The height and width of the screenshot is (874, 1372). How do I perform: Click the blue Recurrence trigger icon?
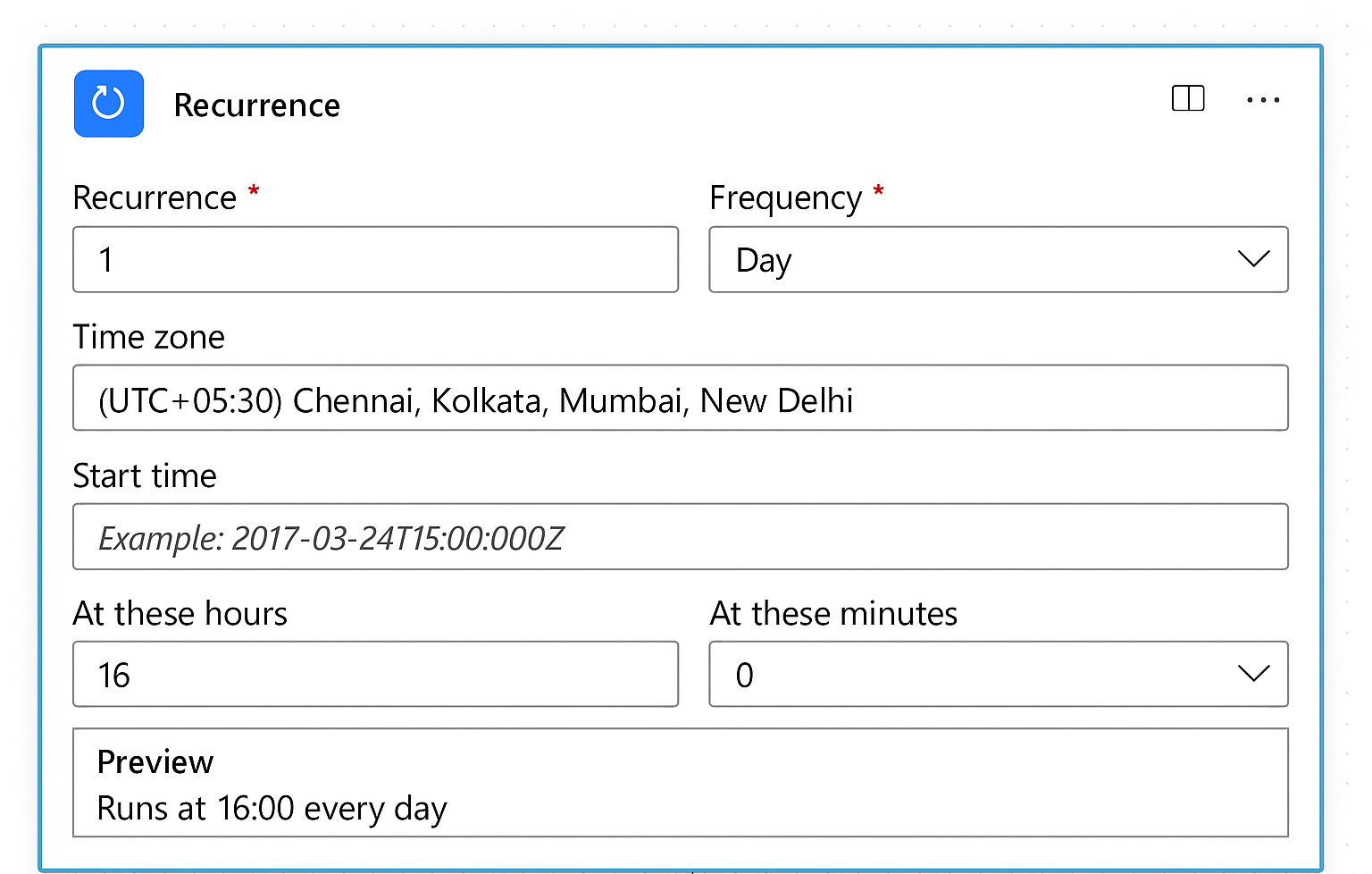click(108, 104)
